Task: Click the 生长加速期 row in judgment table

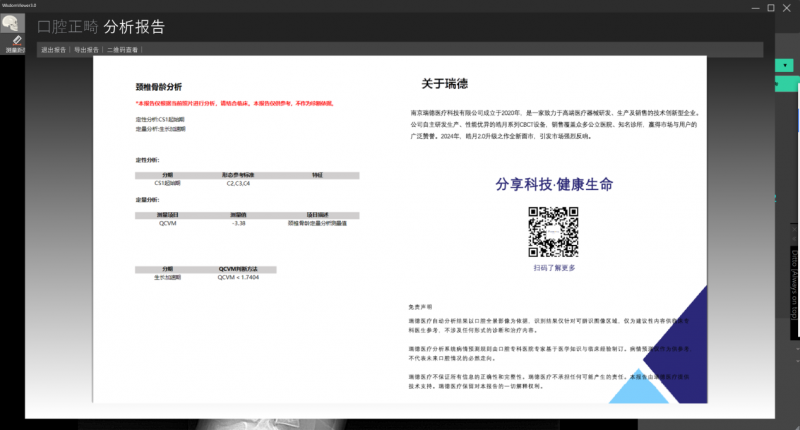Action: tap(167, 277)
